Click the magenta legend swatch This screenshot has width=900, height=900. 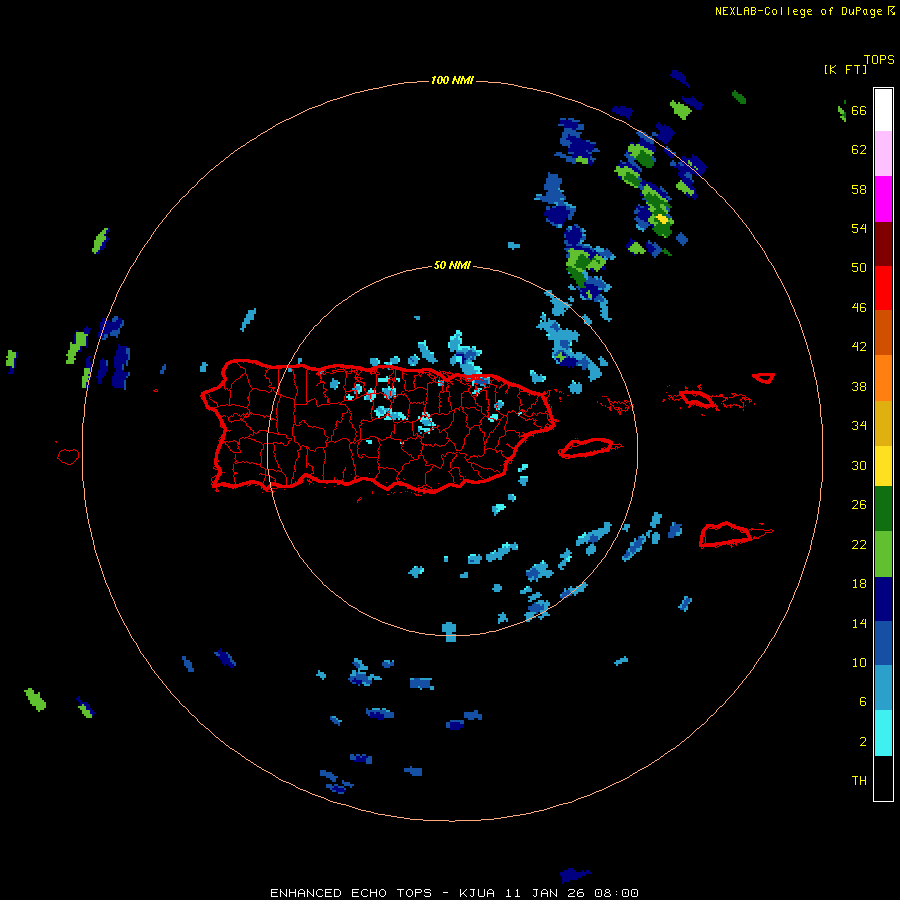click(x=883, y=199)
